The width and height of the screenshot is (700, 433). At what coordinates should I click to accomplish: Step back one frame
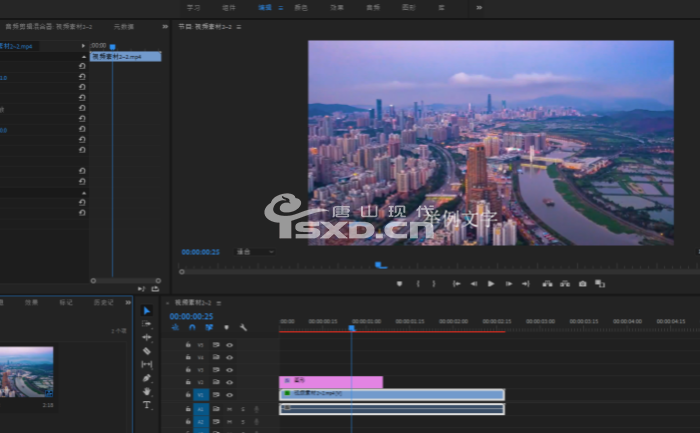tap(474, 283)
